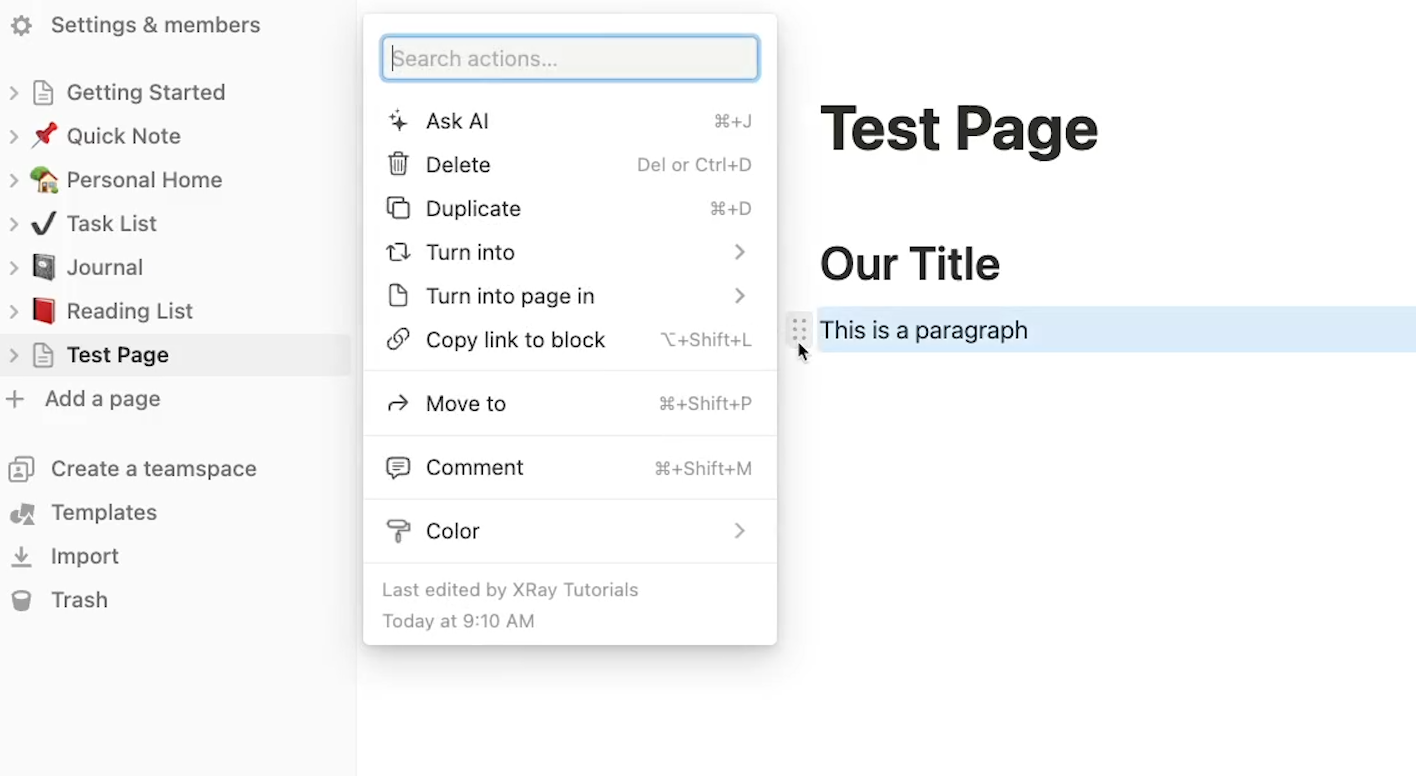The width and height of the screenshot is (1416, 776).
Task: Open the Turn into page in submenu arrow
Action: [x=740, y=296]
